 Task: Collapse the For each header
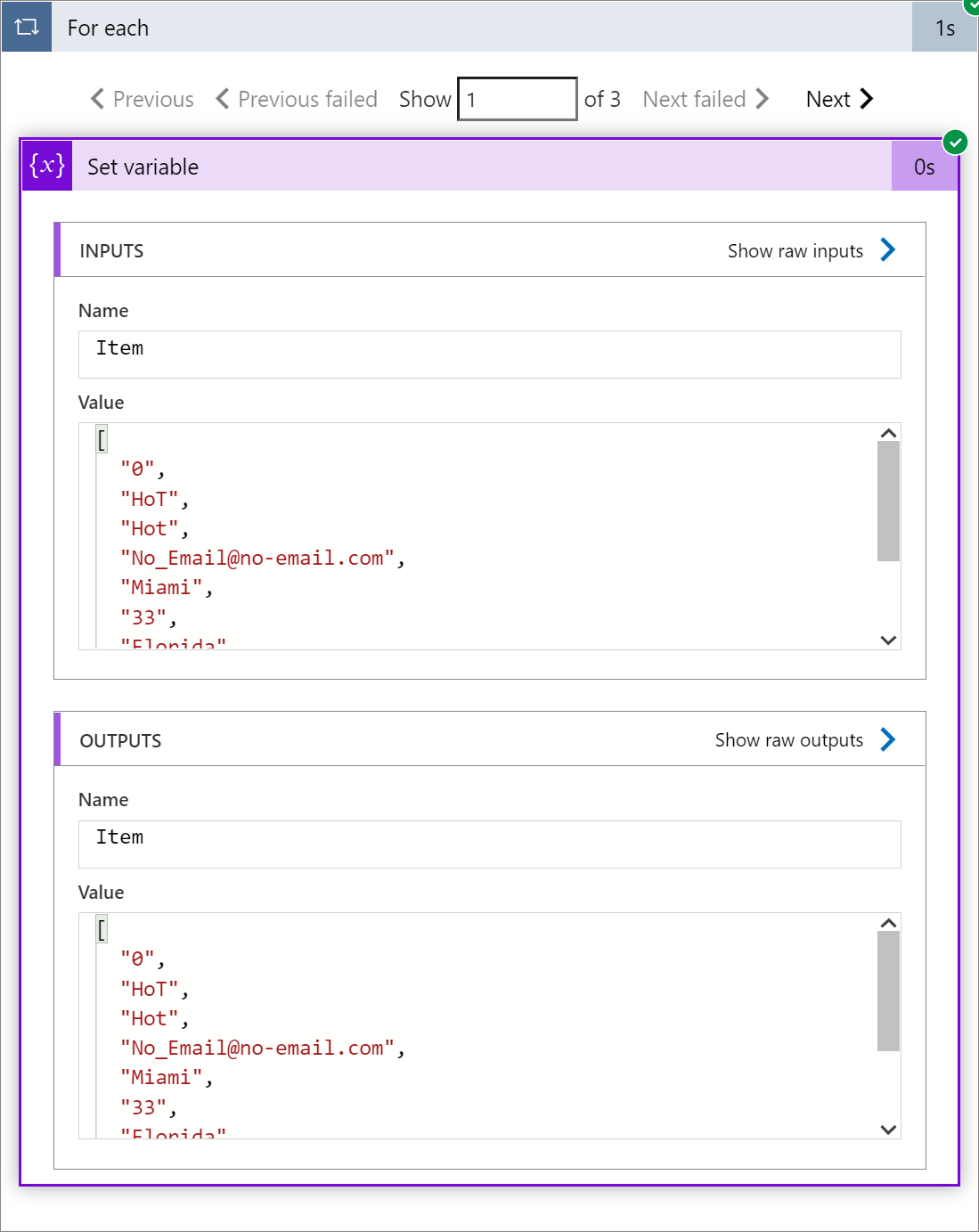coord(481,27)
